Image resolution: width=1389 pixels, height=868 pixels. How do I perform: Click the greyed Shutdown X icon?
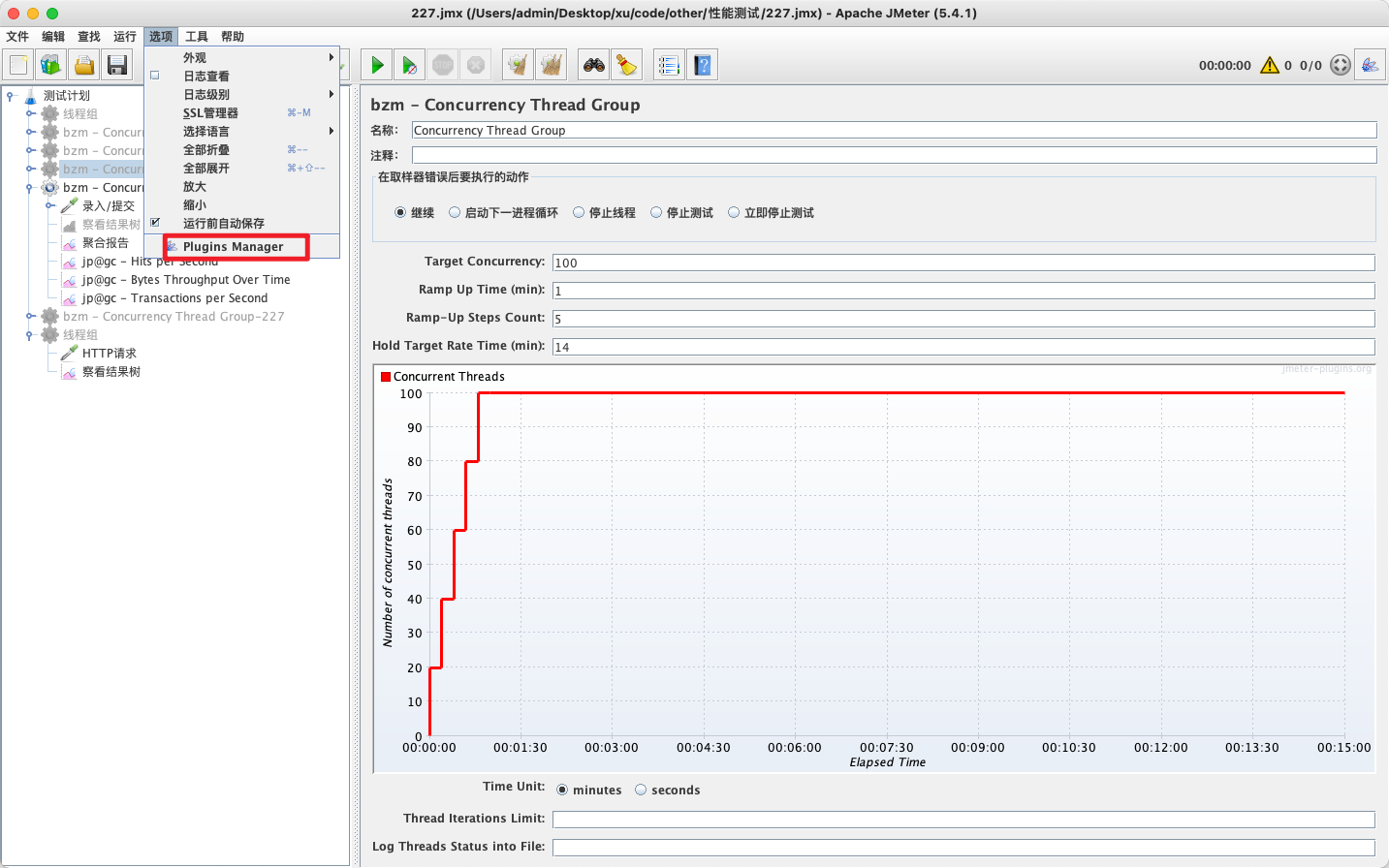click(476, 65)
